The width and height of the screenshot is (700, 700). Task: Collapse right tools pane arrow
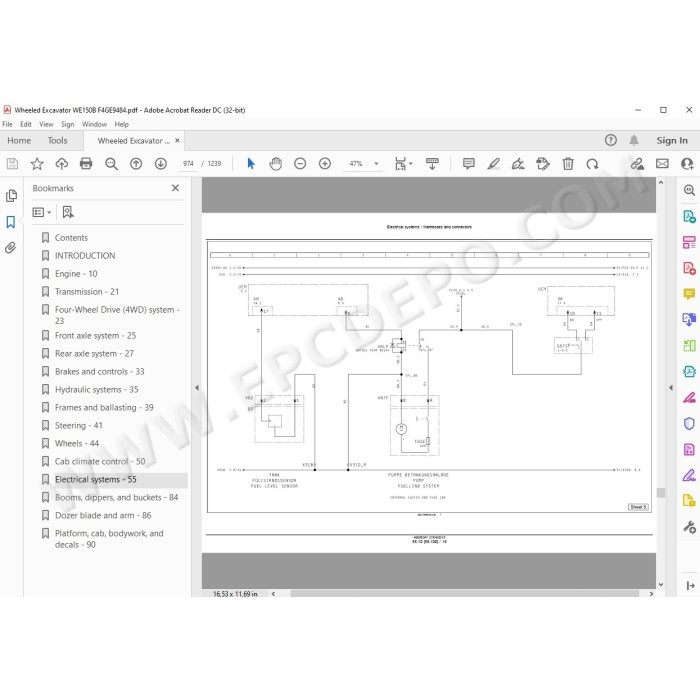click(x=671, y=388)
